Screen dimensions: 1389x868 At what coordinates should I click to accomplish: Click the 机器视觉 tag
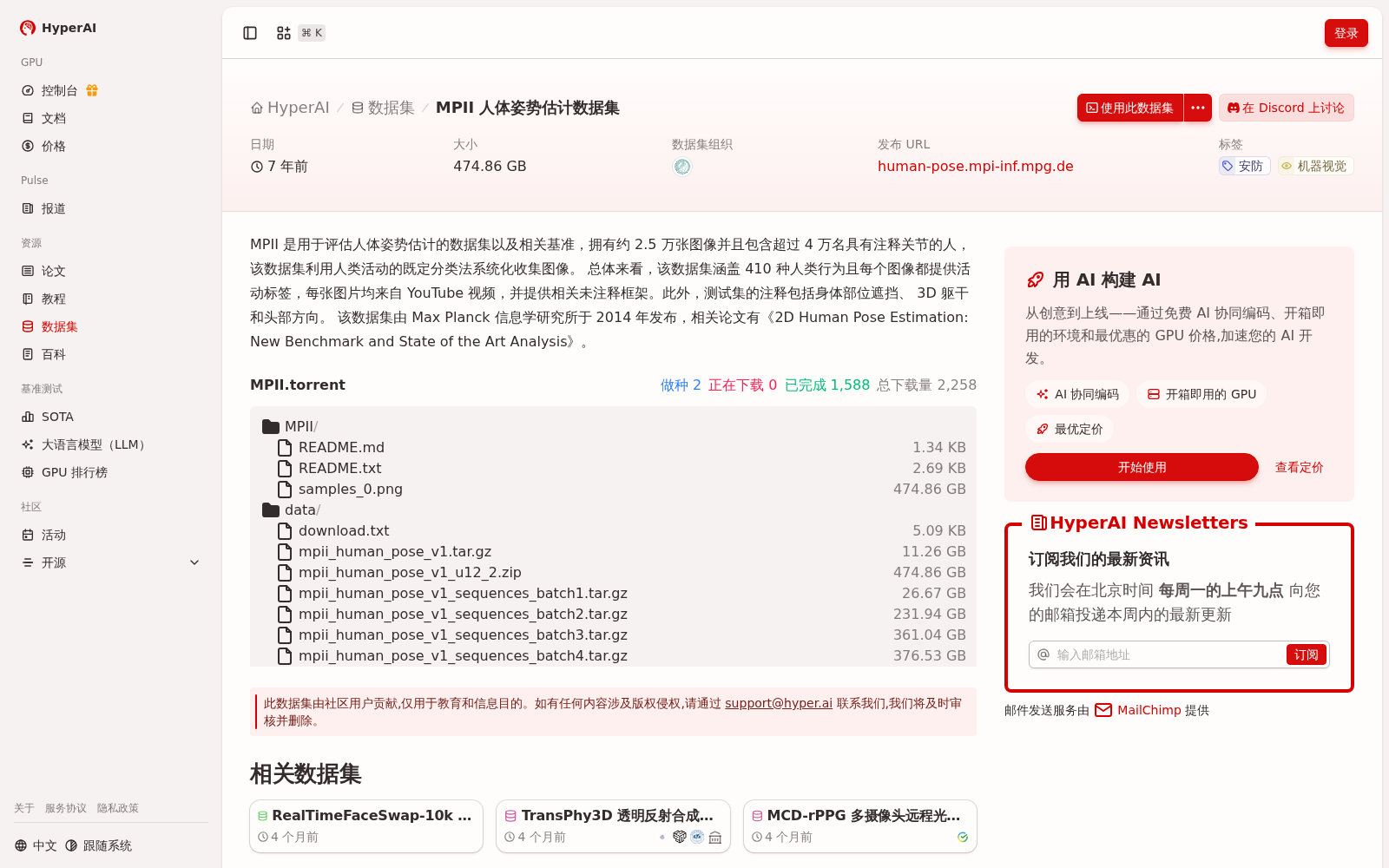[x=1315, y=166]
